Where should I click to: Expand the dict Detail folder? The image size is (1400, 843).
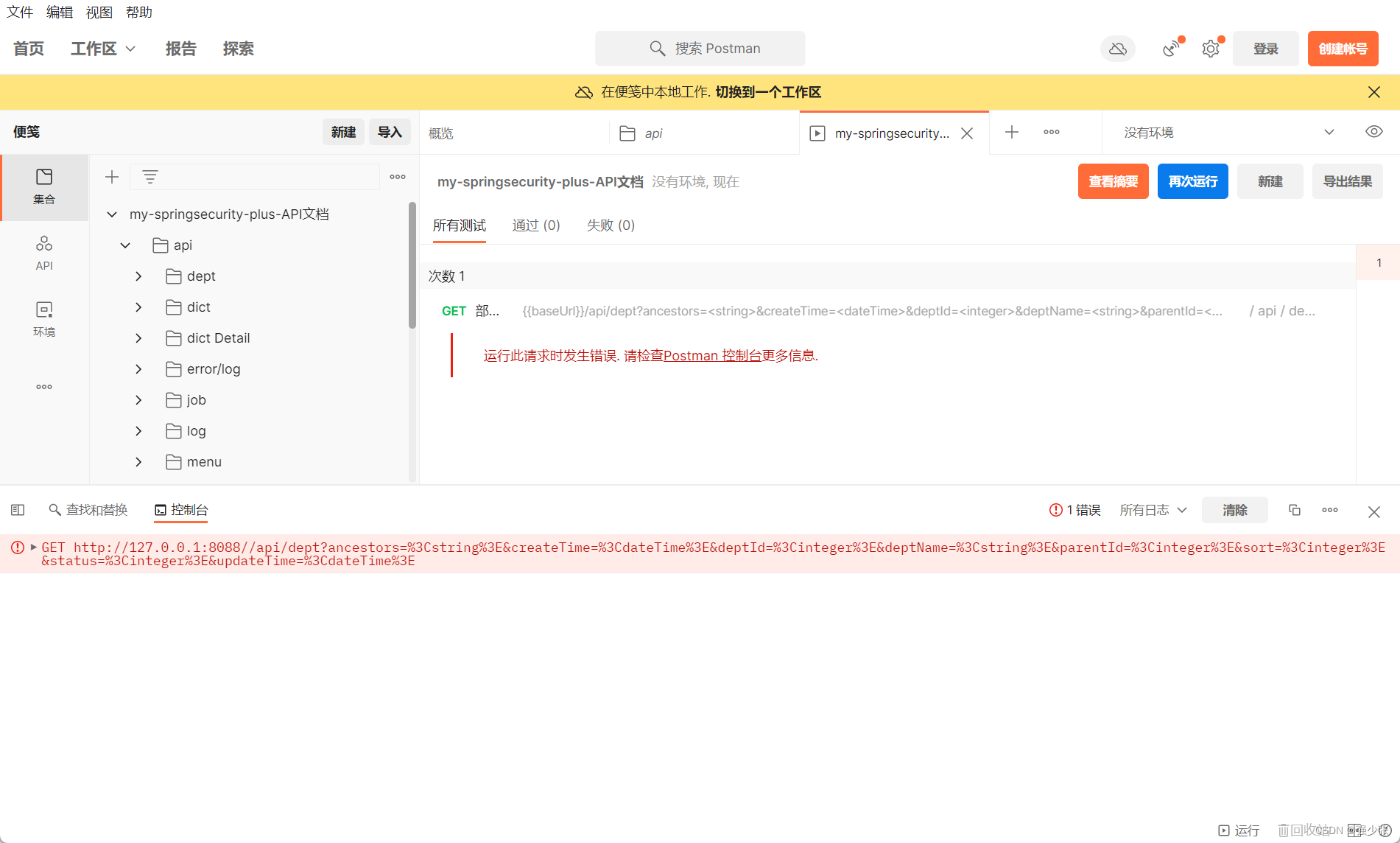pyautogui.click(x=138, y=338)
